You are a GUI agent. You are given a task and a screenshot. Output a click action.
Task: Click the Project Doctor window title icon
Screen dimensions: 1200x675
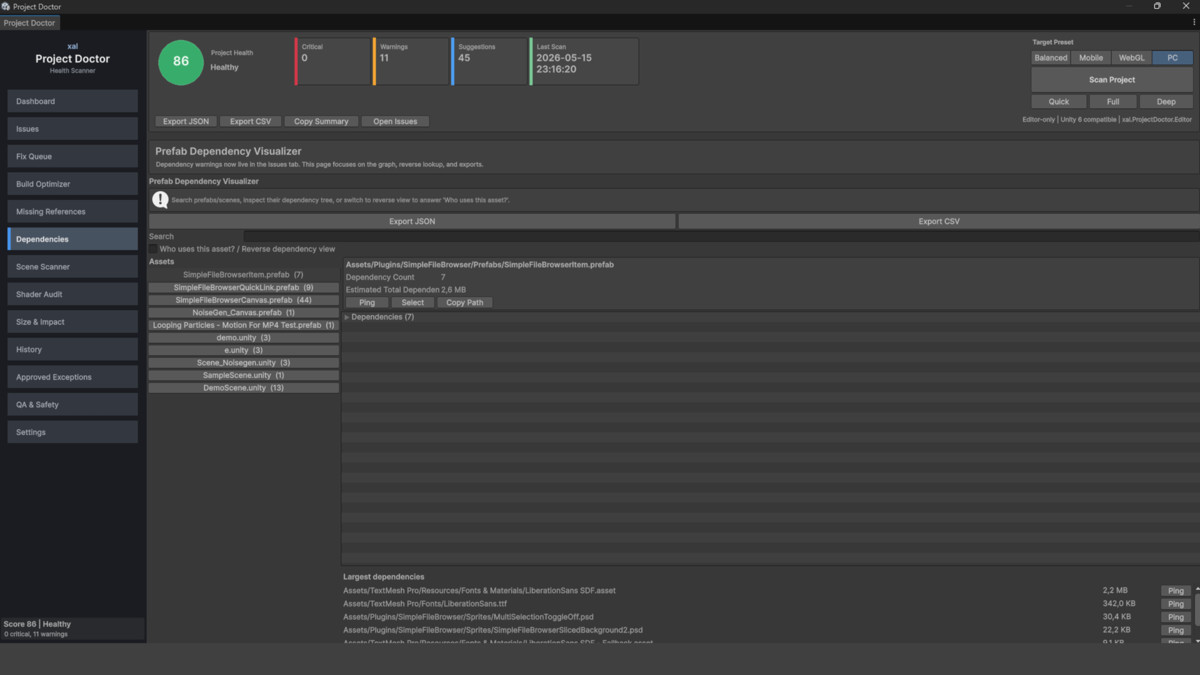tap(6, 6)
